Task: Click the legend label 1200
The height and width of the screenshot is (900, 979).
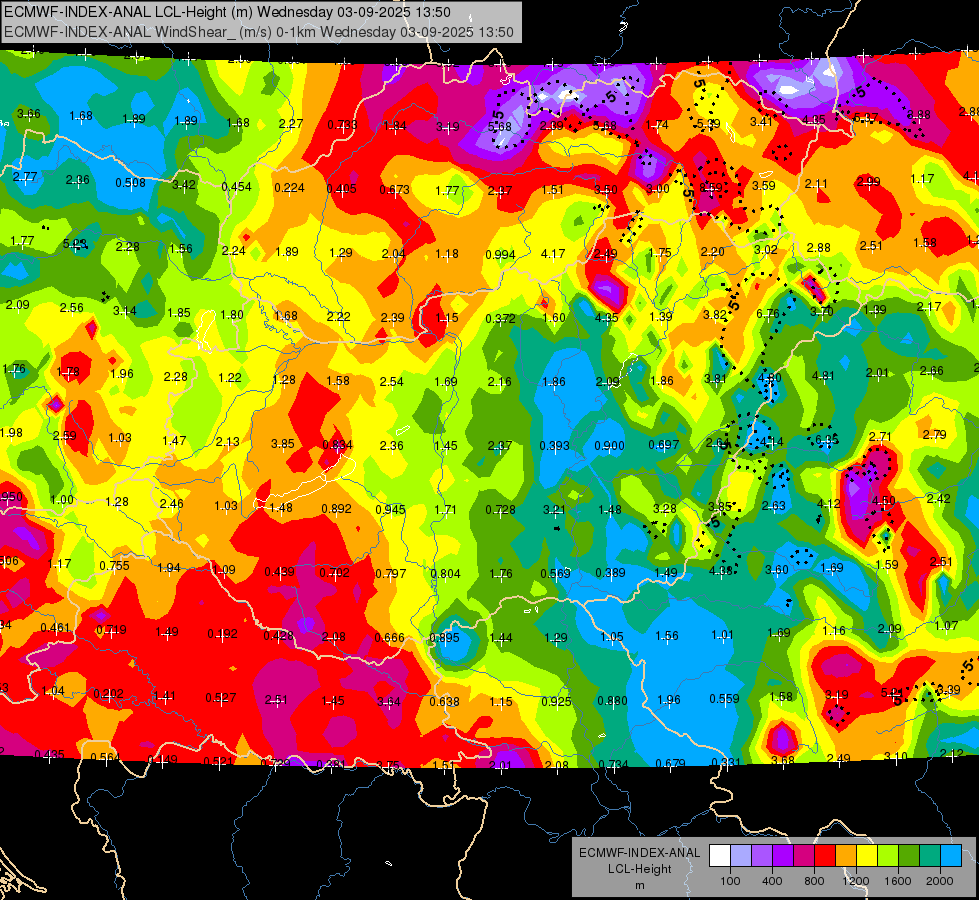Action: pos(856,881)
